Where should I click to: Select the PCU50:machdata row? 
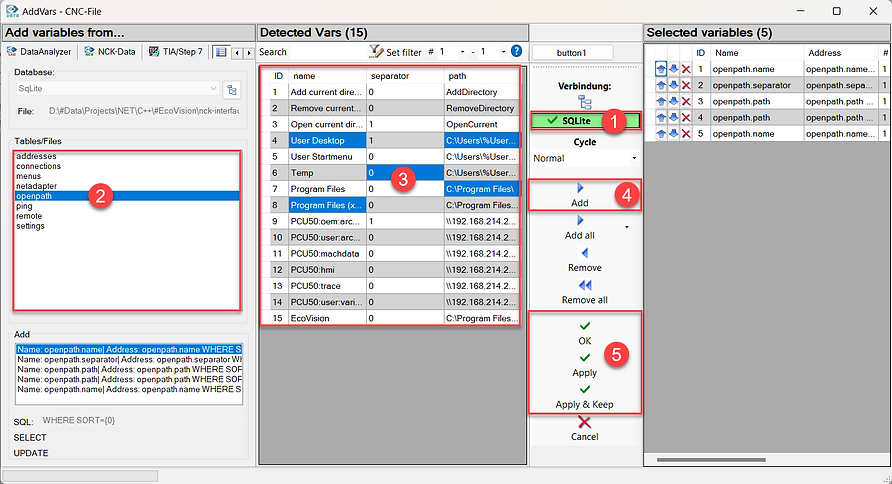point(390,254)
